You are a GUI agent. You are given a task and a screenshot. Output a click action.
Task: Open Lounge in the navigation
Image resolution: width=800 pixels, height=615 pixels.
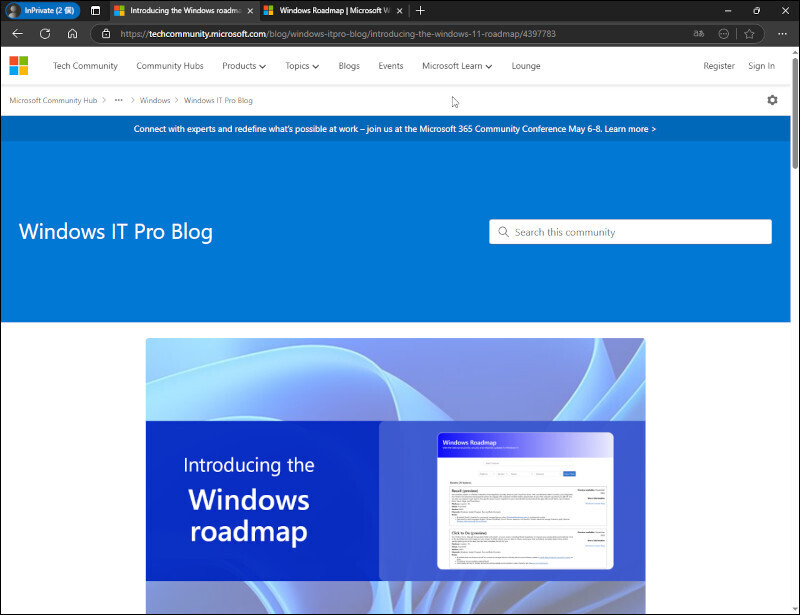pos(526,66)
